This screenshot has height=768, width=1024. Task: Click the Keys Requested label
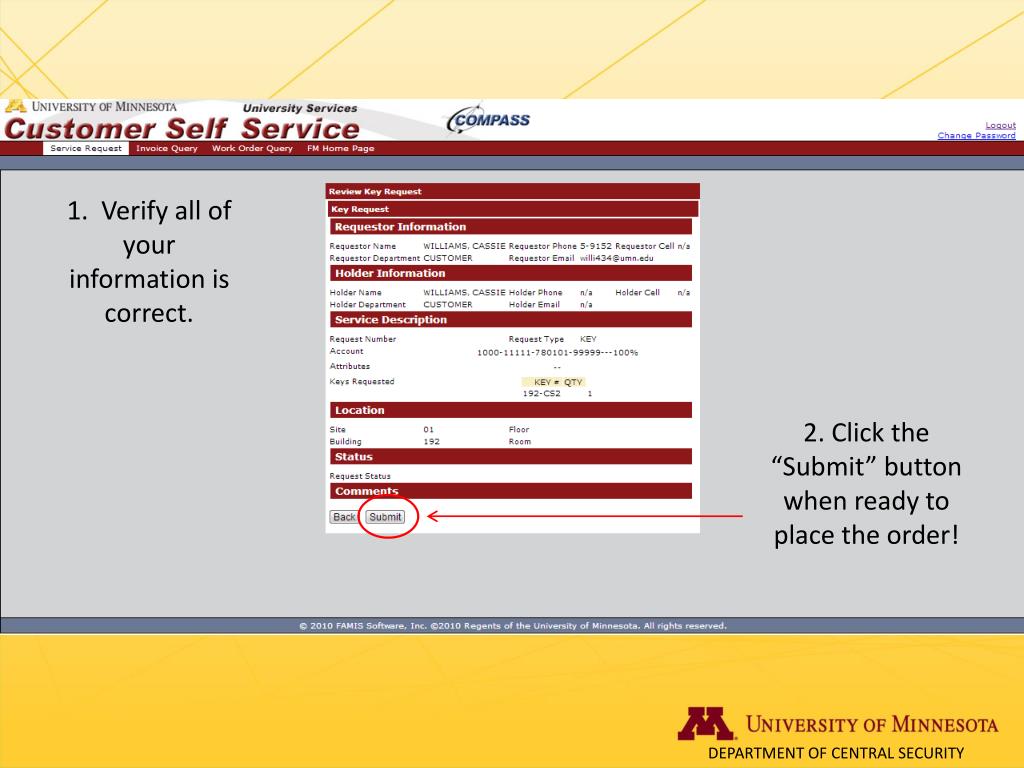(362, 381)
